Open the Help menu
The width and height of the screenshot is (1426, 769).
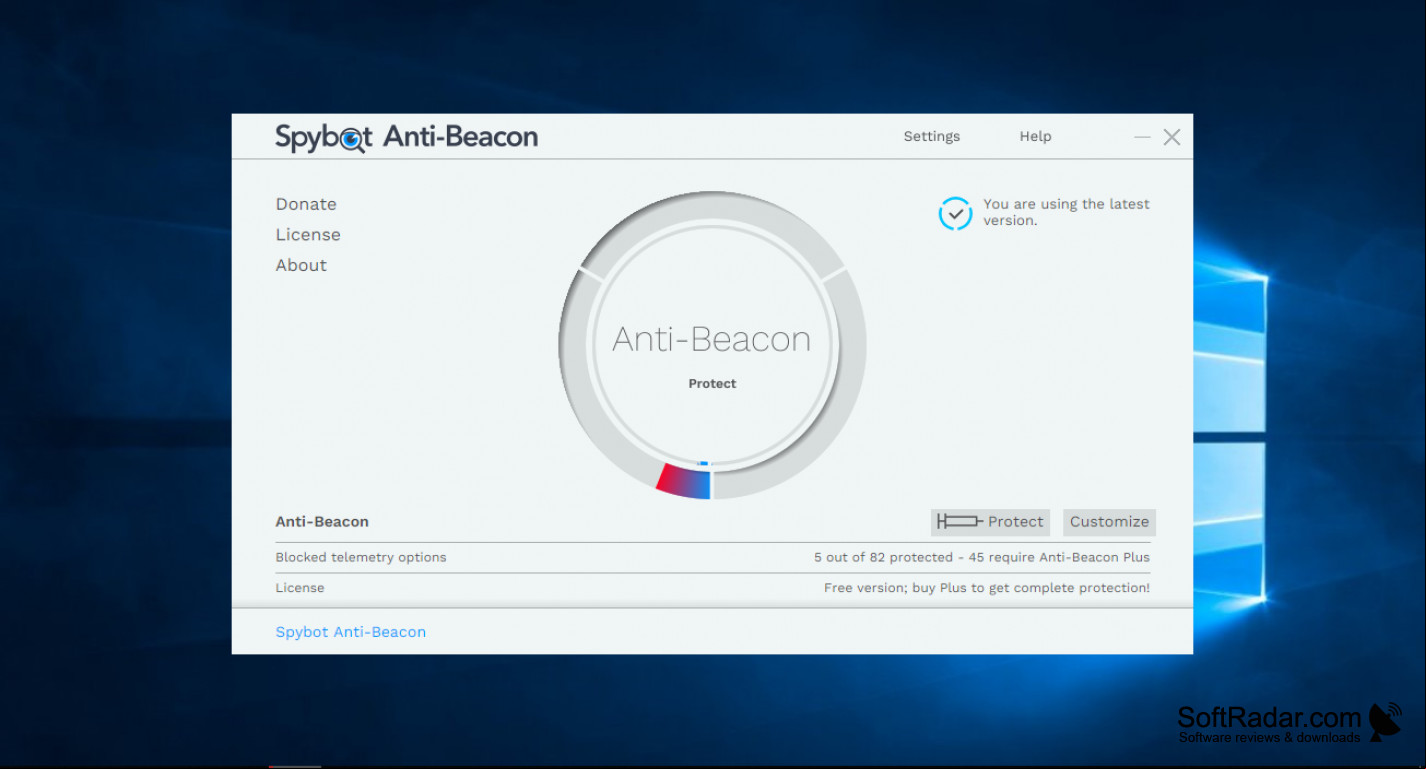[x=1035, y=137]
